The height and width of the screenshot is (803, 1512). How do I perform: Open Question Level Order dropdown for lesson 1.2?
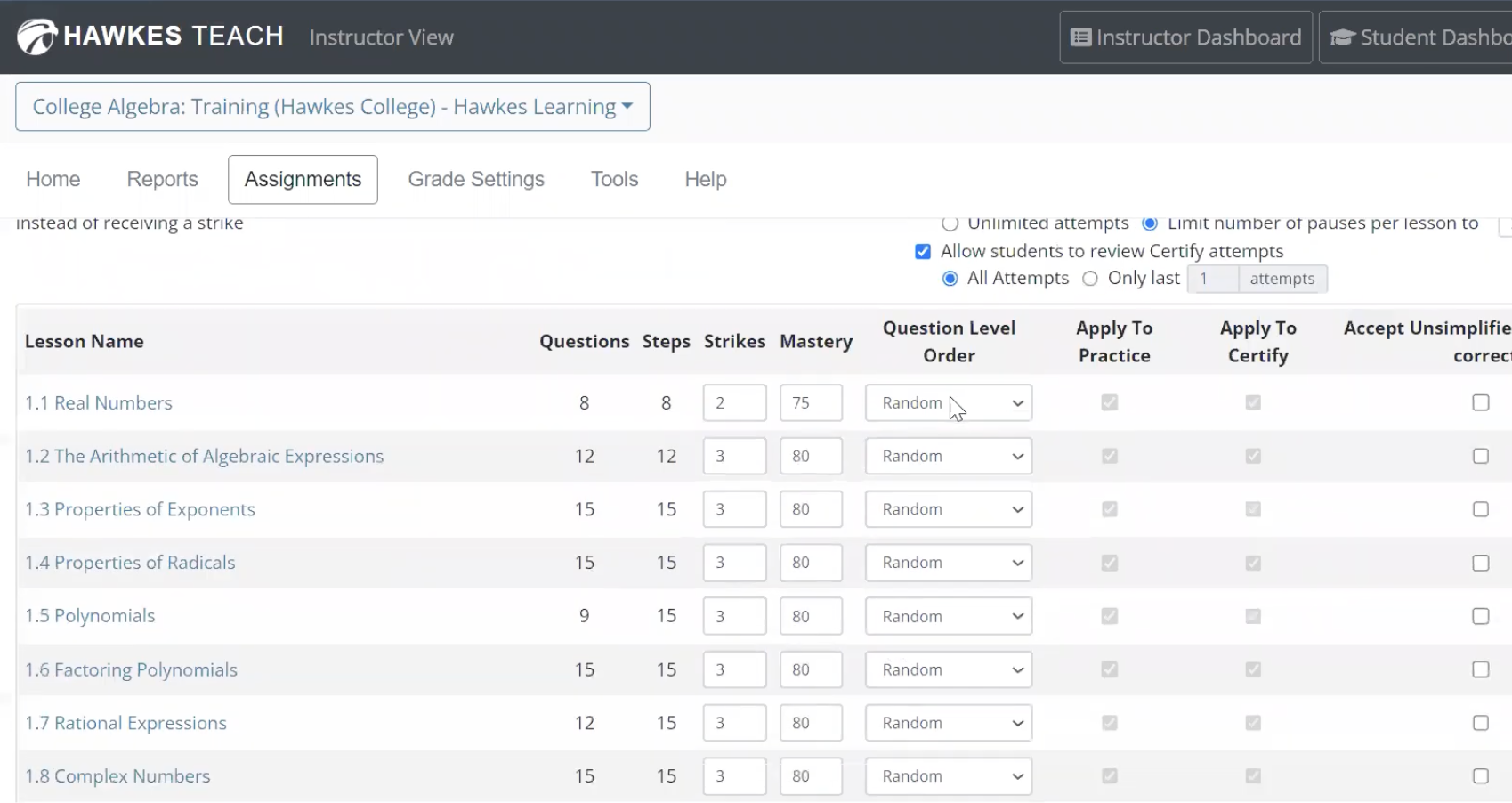click(x=949, y=456)
